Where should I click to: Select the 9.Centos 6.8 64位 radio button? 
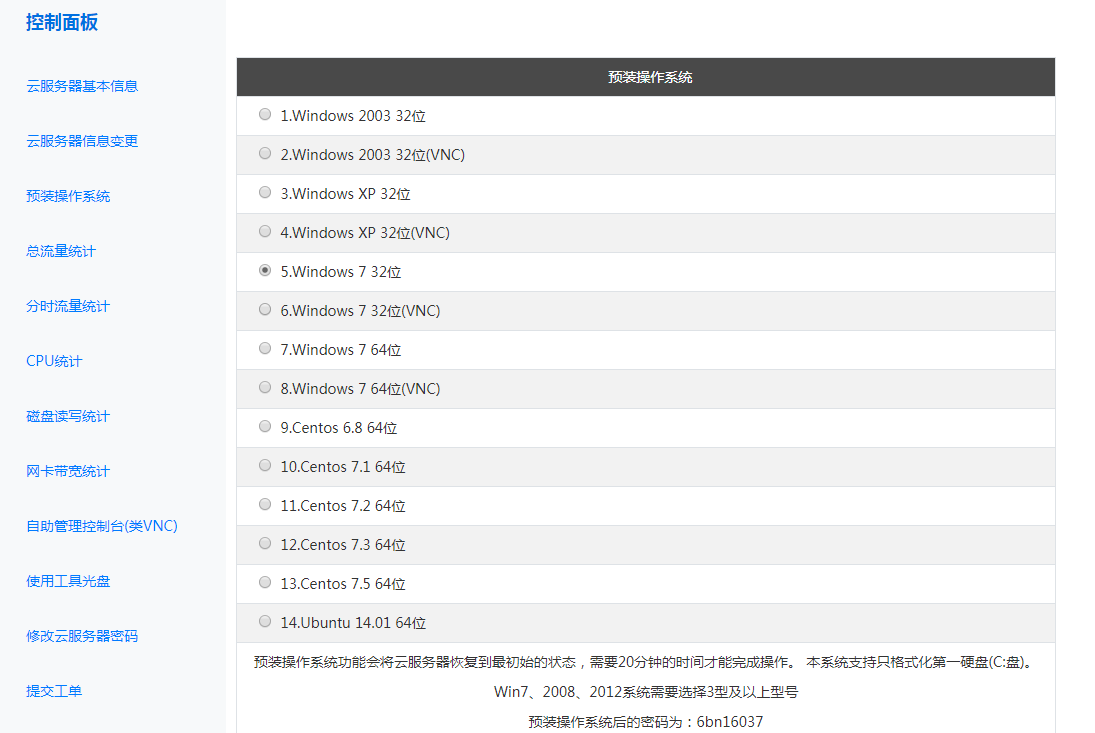point(265,427)
